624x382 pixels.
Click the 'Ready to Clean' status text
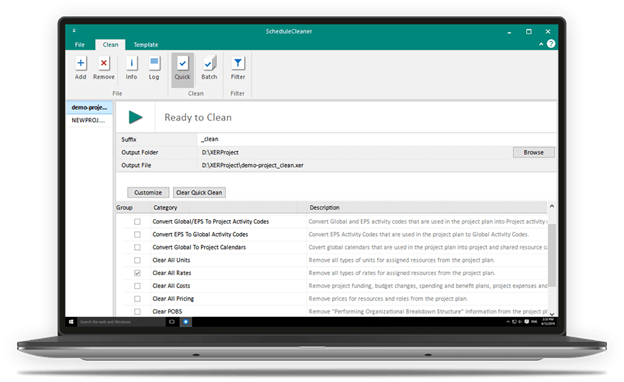(x=198, y=117)
